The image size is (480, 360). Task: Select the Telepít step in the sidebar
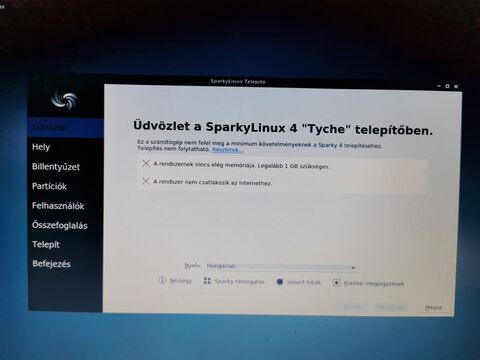pyautogui.click(x=46, y=244)
